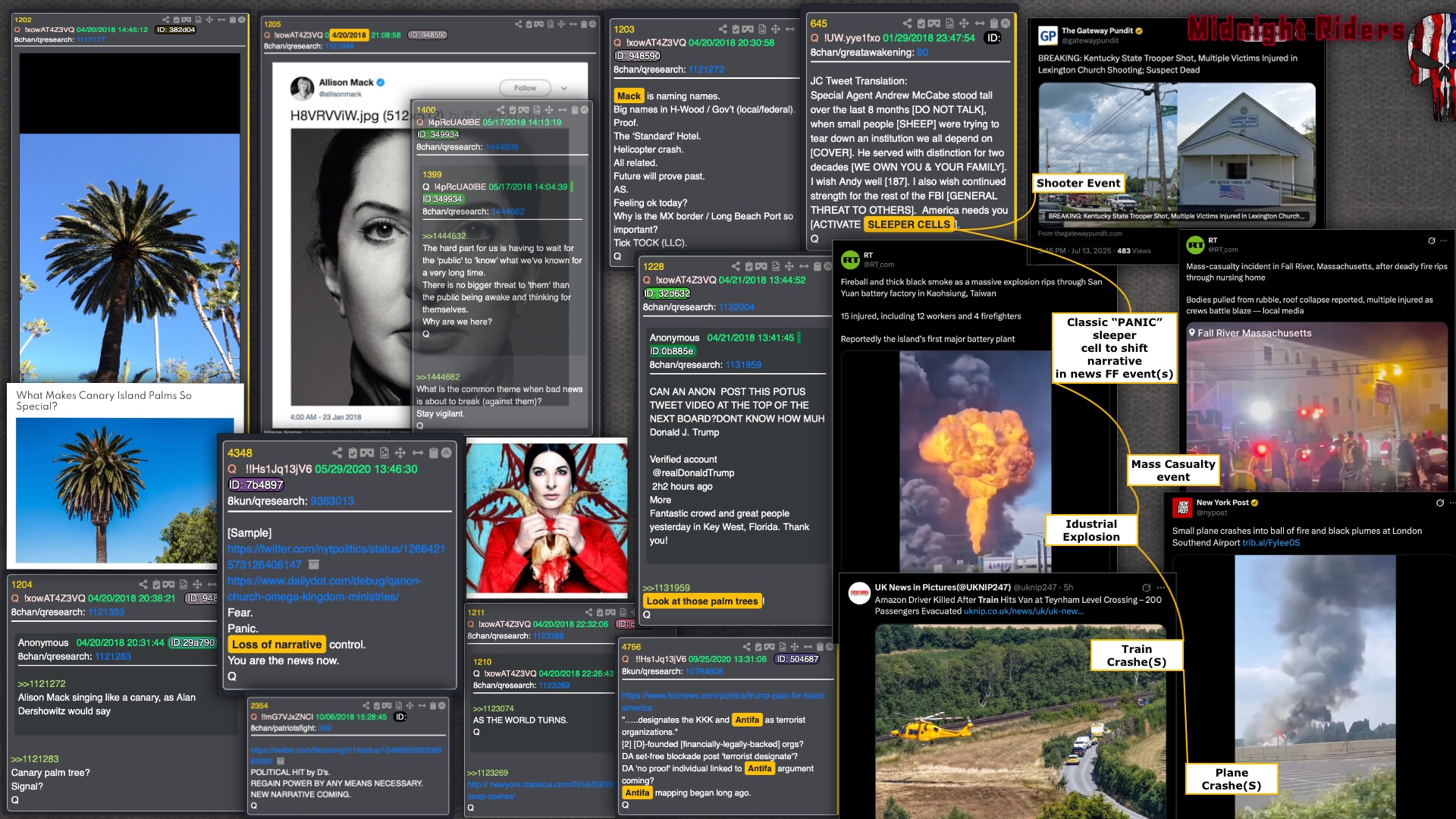1456x819 pixels.
Task: Click the ID: 948590 badge on post 1203
Action: pos(637,56)
